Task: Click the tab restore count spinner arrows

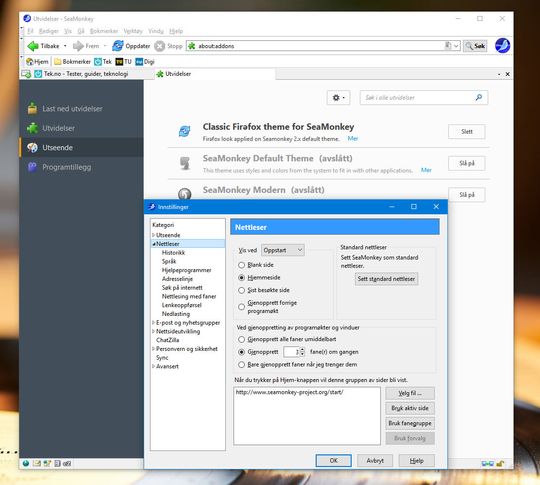Action: [302, 352]
